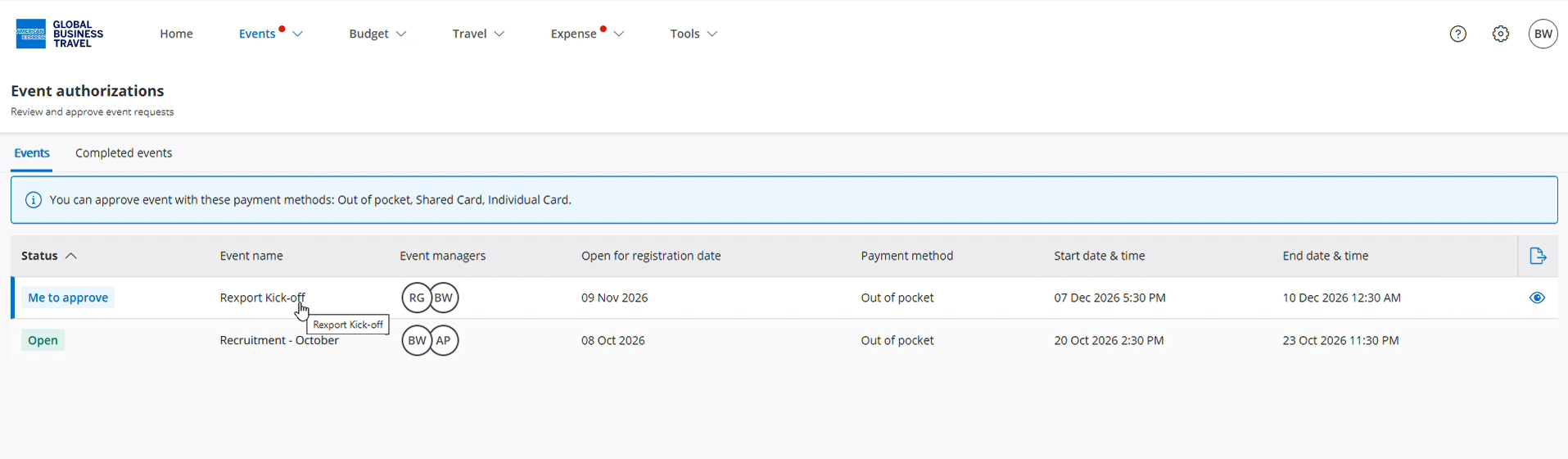Click the Me to approve status badge
1568x459 pixels.
pyautogui.click(x=68, y=298)
